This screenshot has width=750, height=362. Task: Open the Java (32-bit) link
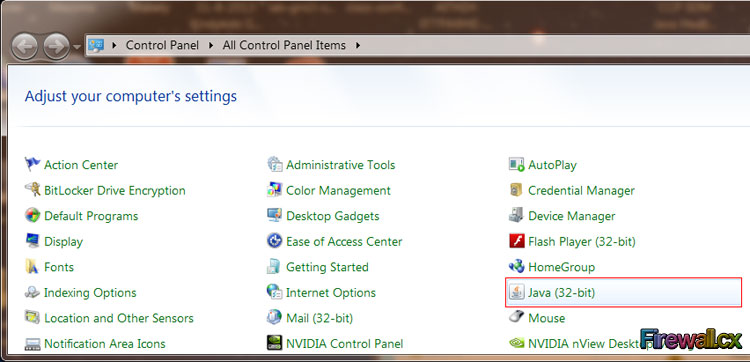click(562, 293)
